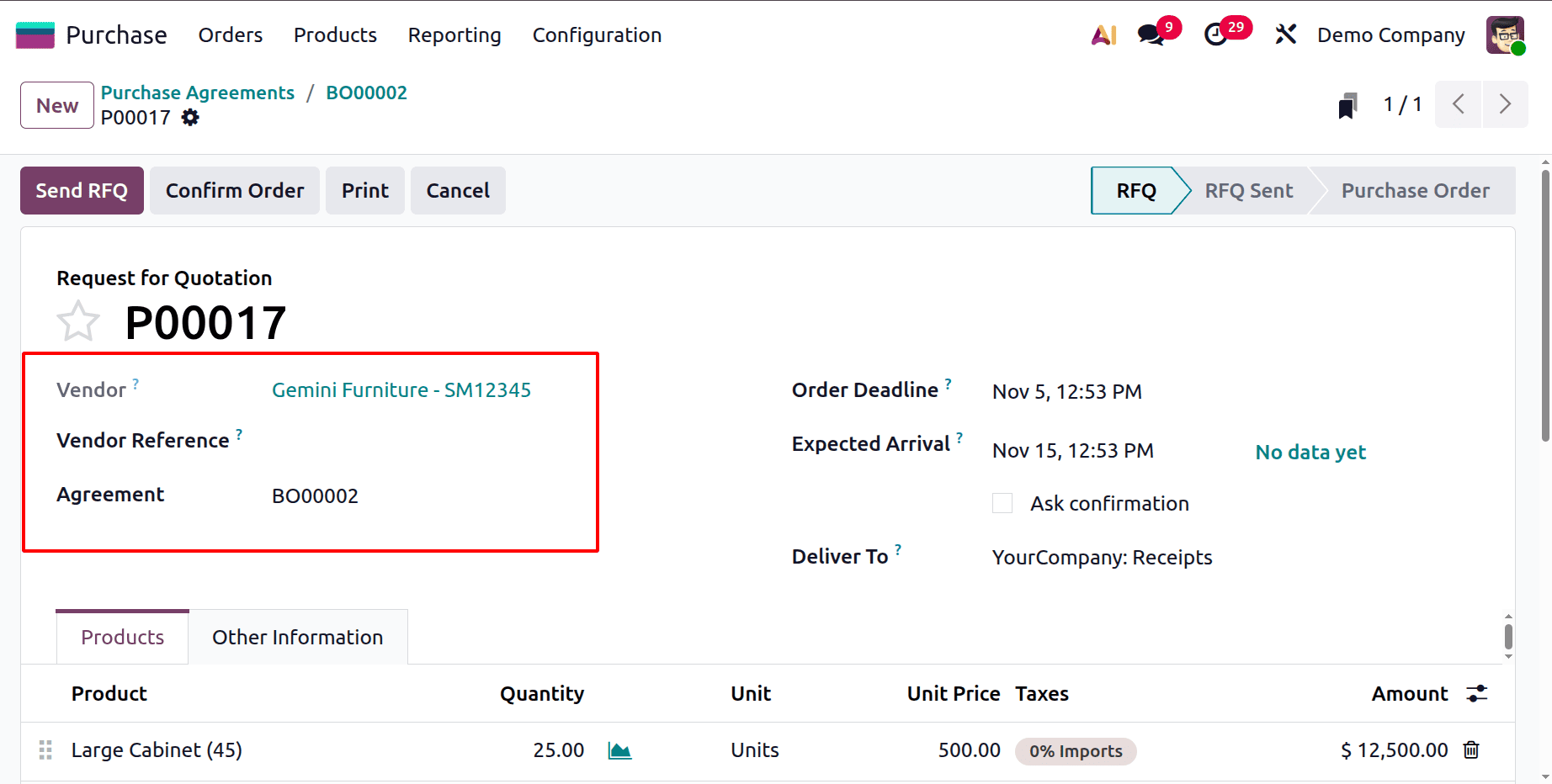The image size is (1552, 784).
Task: Delete the Large Cabinet line via trash icon
Action: pos(1472,750)
